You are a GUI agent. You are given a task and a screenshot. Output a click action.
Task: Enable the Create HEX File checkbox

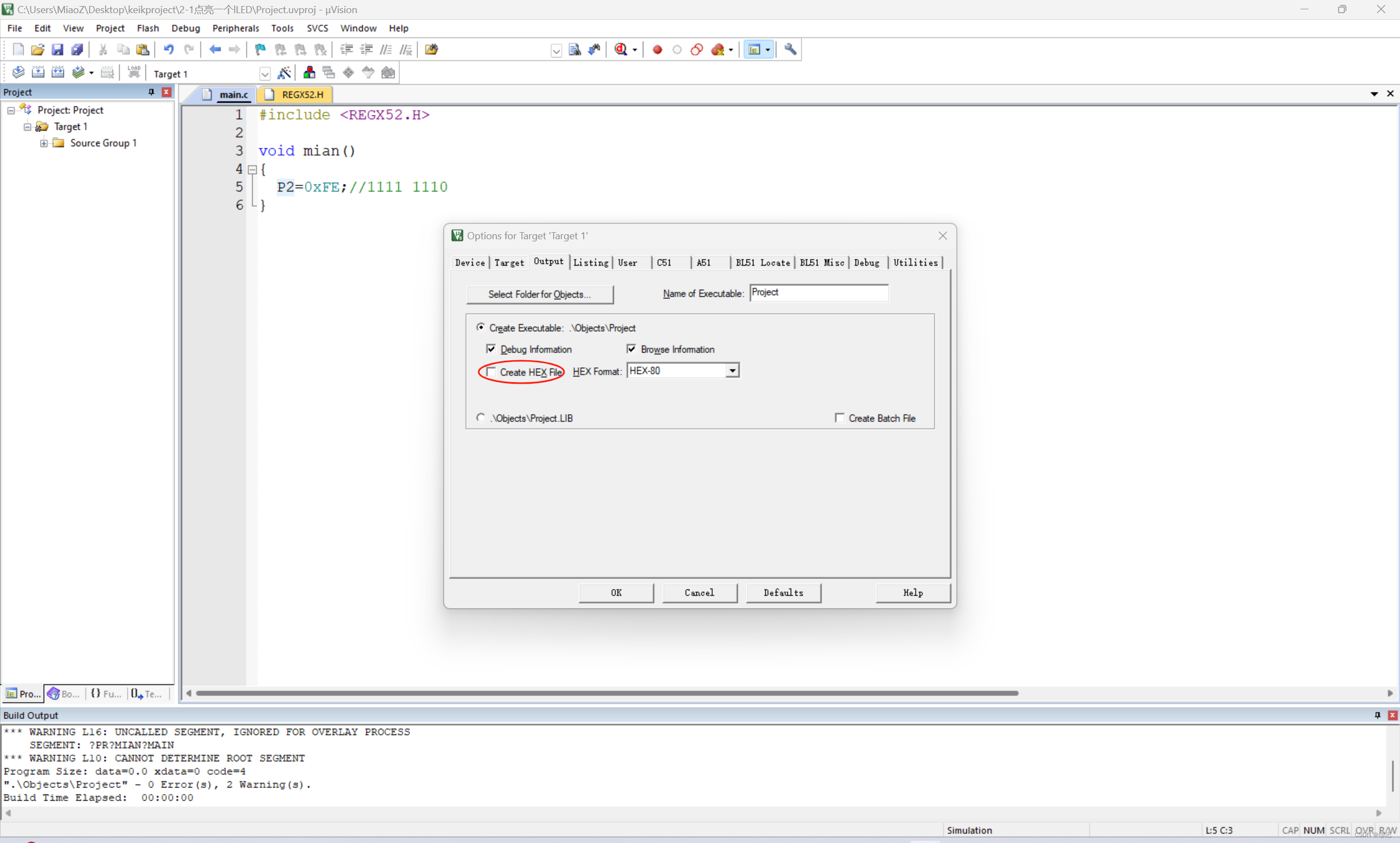tap(492, 372)
